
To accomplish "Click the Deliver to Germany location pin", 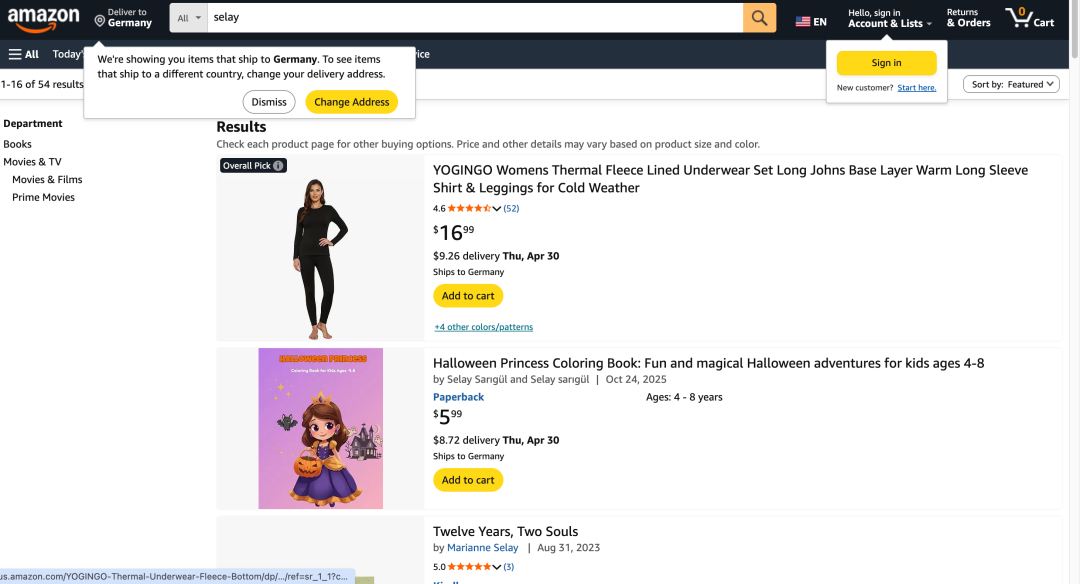I will coord(100,20).
